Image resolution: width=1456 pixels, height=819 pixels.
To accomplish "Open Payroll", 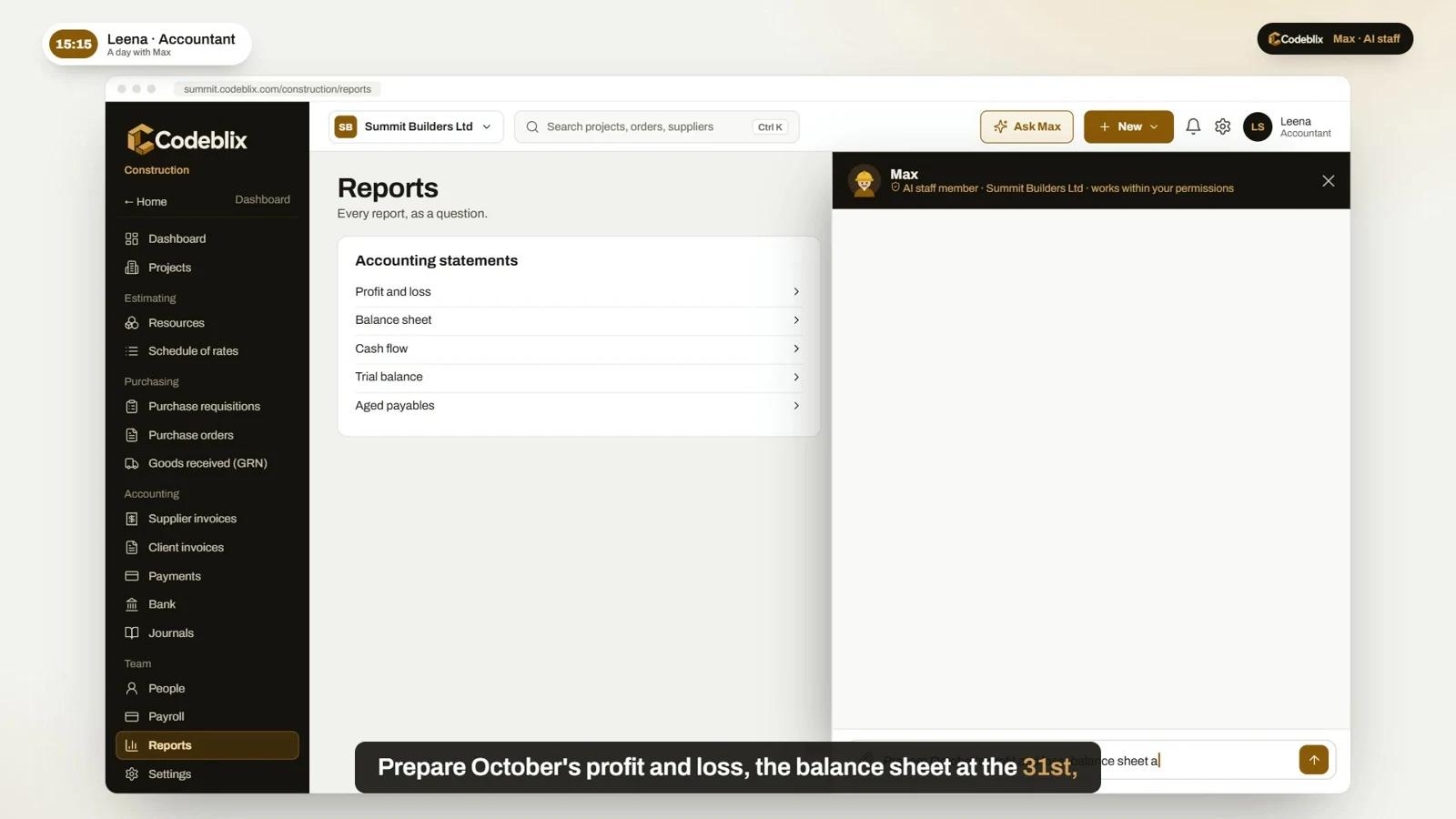I will click(207, 717).
